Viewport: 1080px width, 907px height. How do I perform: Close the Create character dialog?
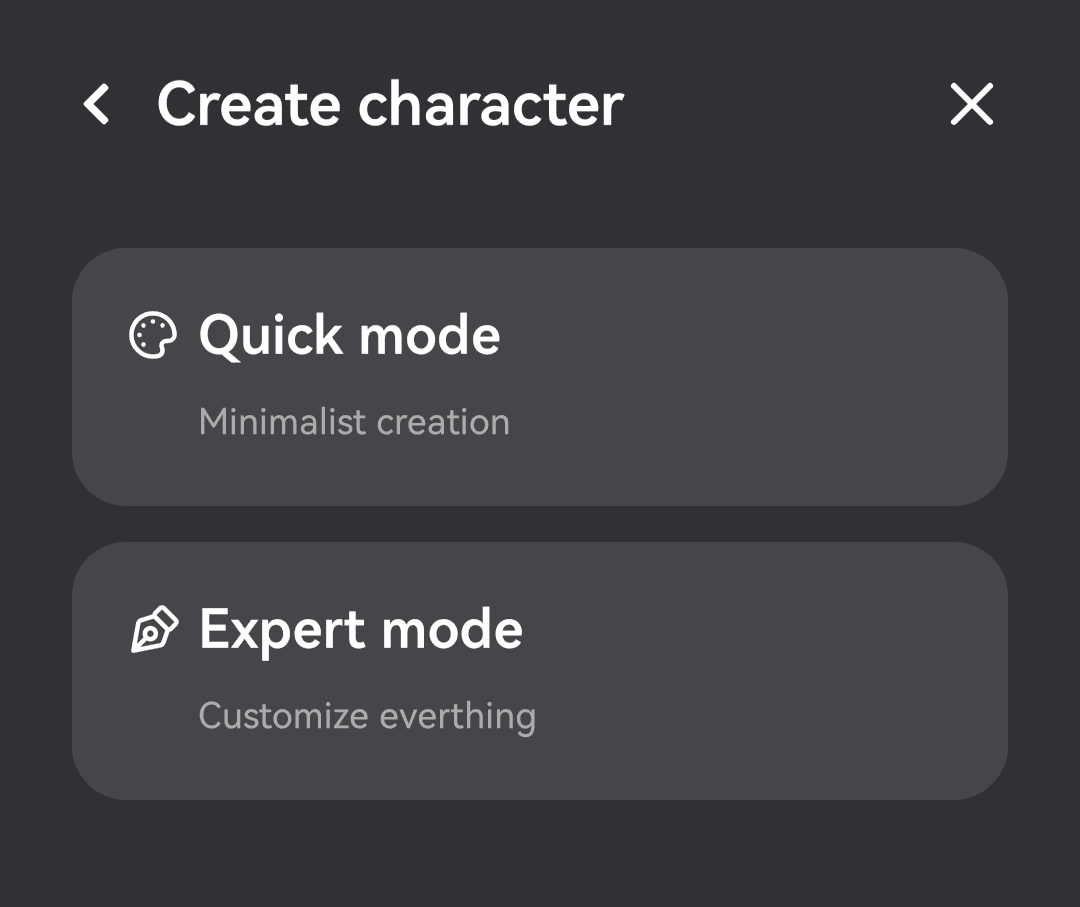[x=971, y=104]
